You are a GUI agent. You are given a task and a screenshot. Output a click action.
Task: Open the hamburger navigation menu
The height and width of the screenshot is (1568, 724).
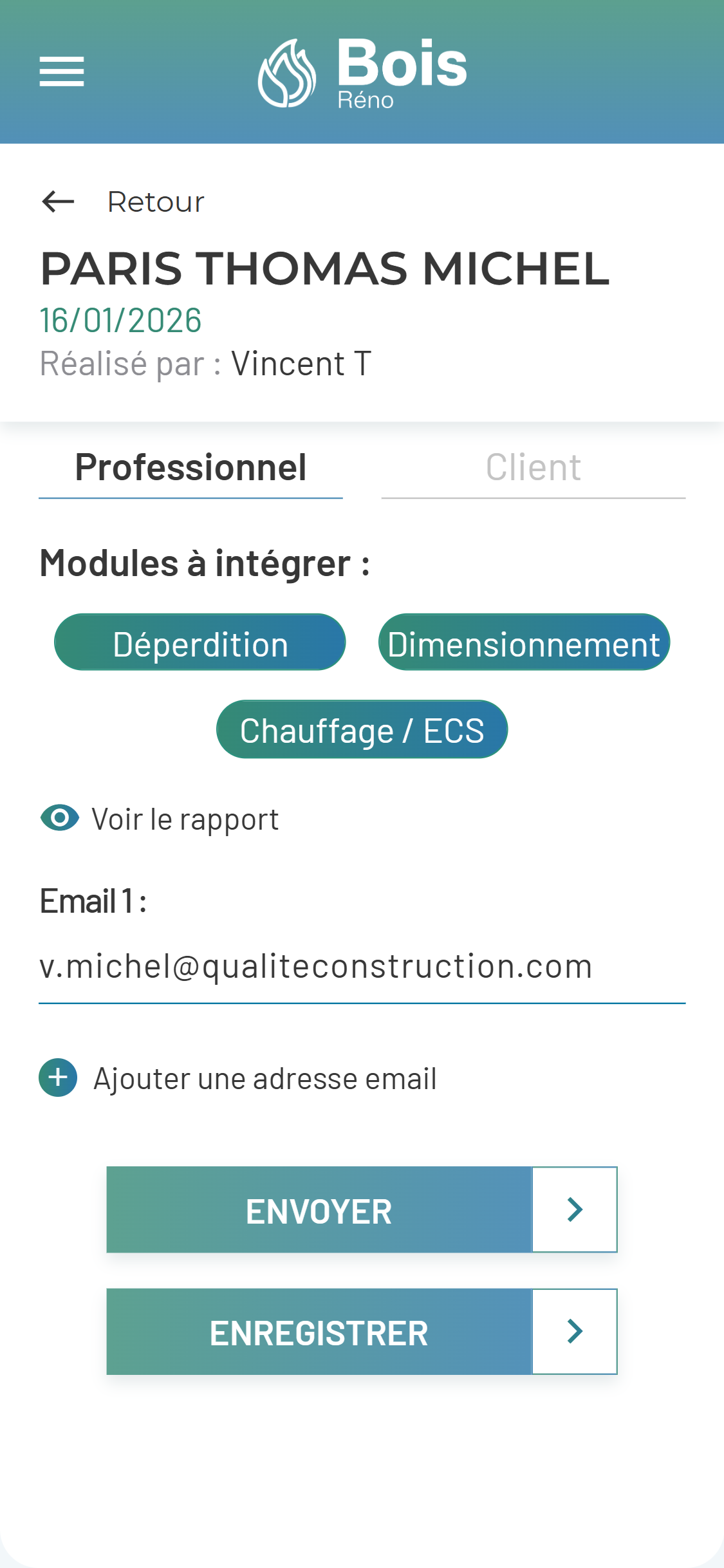click(x=62, y=71)
